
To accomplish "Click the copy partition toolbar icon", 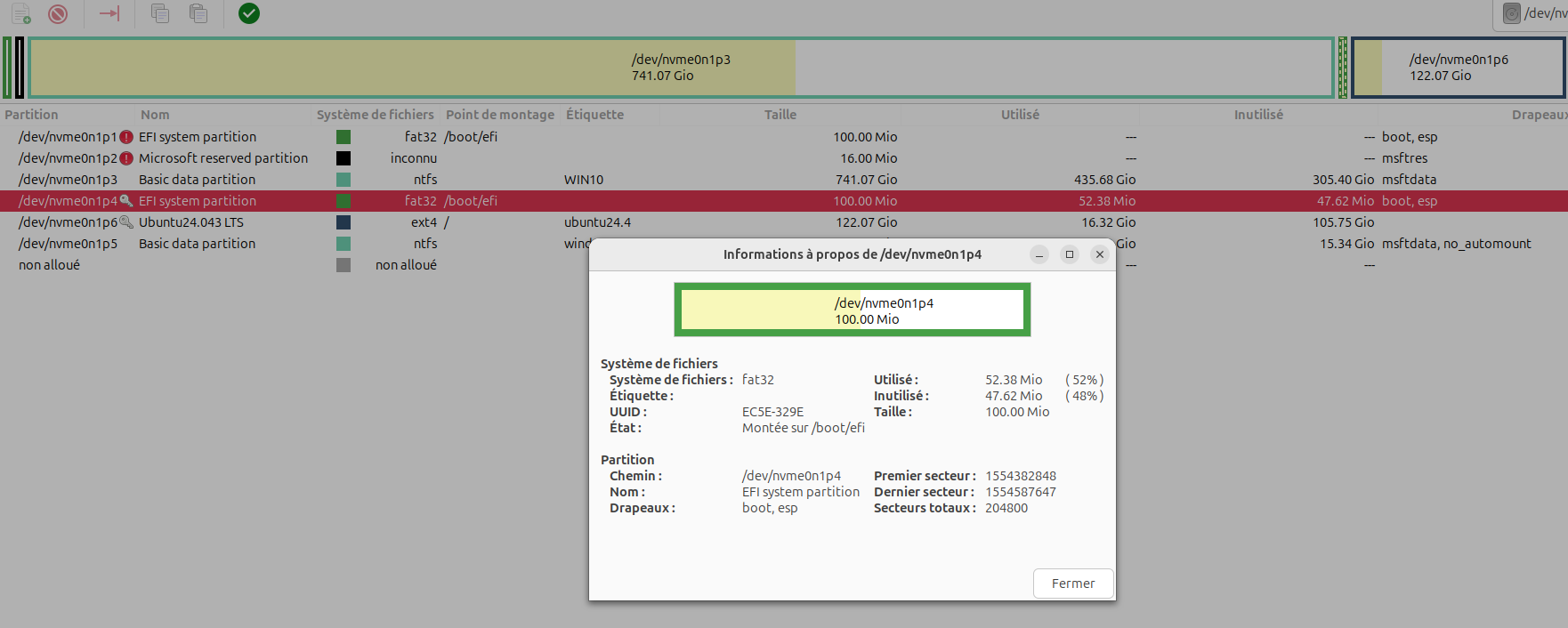I will coord(160,13).
